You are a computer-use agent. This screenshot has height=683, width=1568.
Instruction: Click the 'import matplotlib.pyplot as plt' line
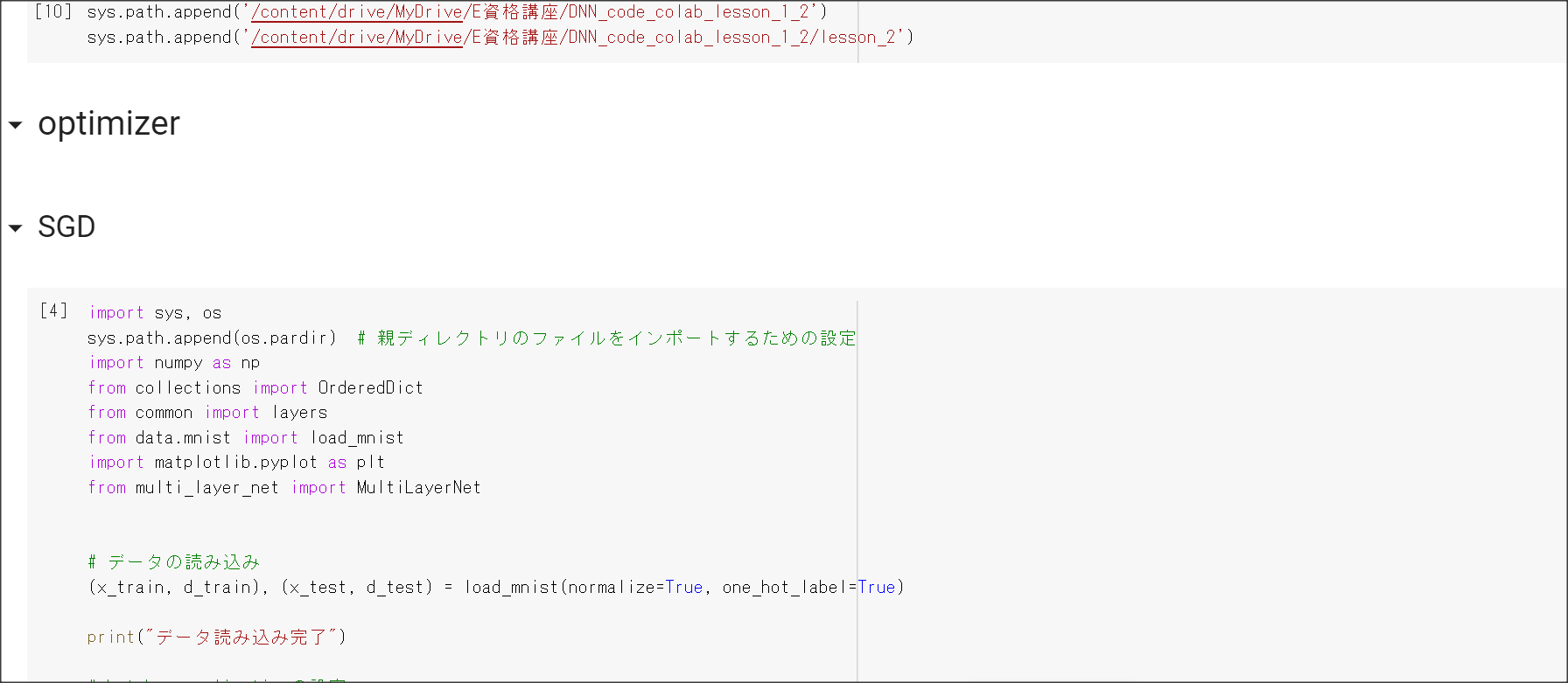tap(236, 463)
